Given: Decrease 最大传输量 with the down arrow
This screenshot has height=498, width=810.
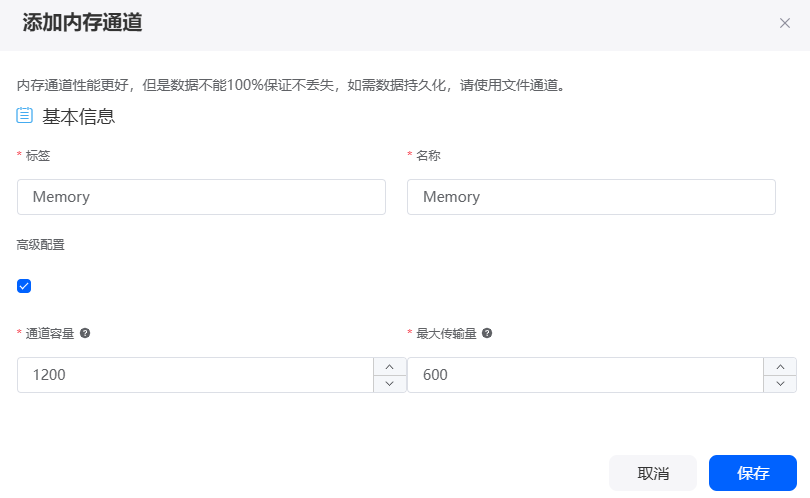Looking at the screenshot, I should point(780,384).
